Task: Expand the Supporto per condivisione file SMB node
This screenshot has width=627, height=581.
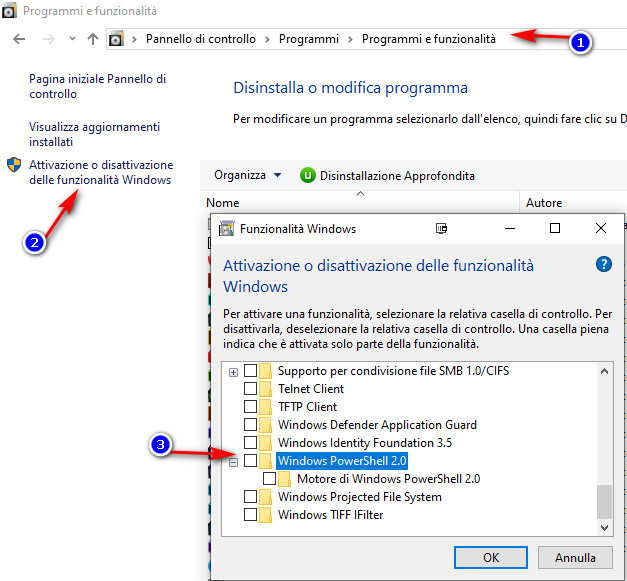Action: (233, 373)
